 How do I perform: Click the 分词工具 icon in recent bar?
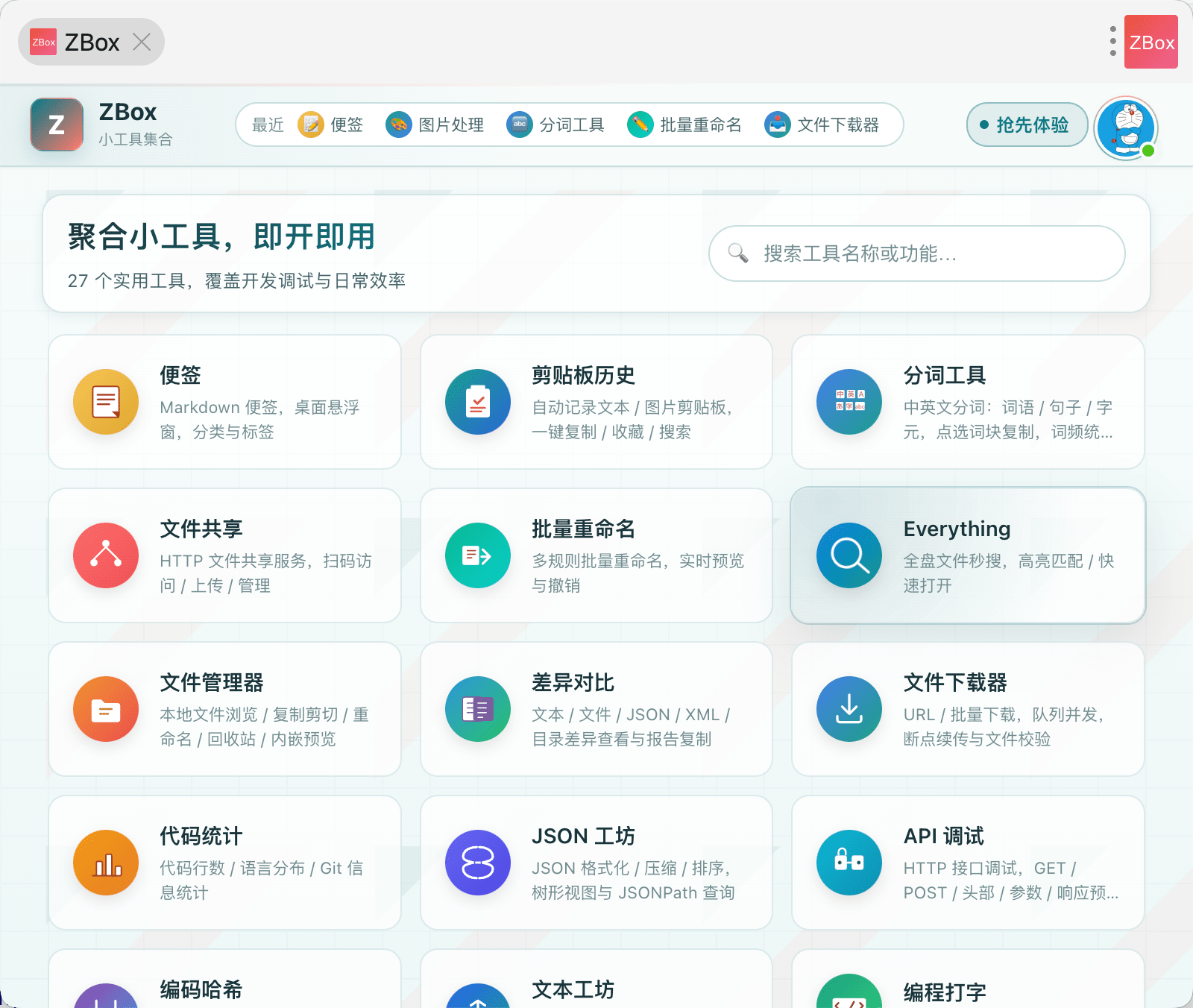[x=520, y=125]
